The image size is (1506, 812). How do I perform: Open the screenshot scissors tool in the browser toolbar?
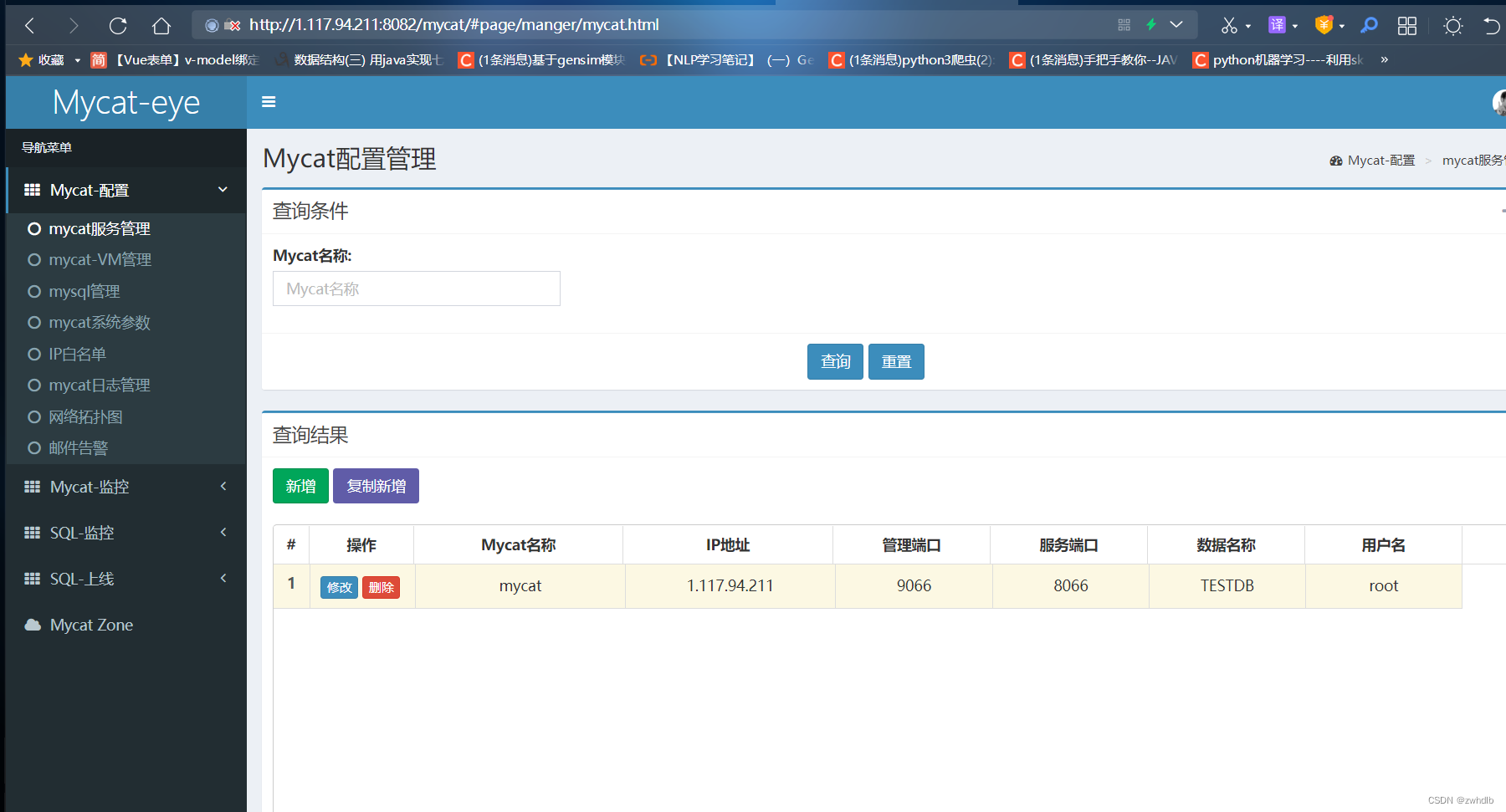tap(1230, 25)
